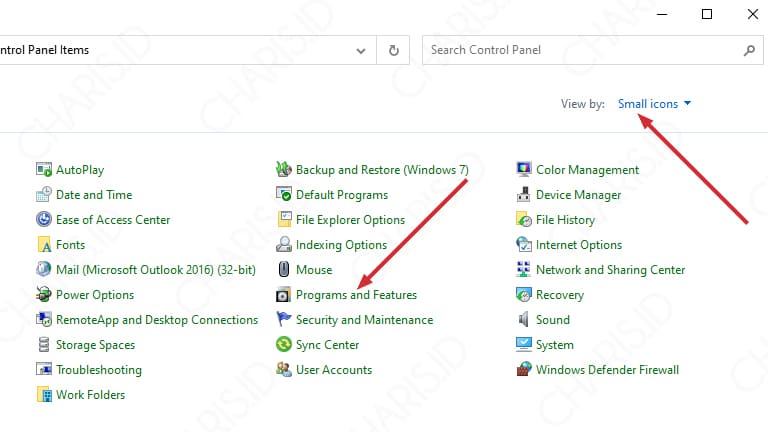768x432 pixels.
Task: Click Network and Sharing Center icon
Action: tap(524, 270)
